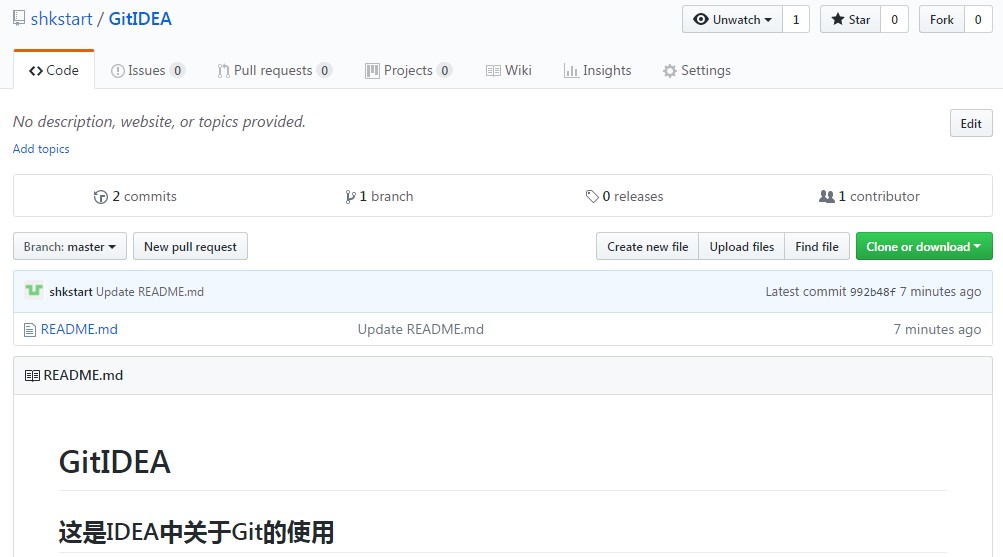Click the contributors people icon
Image resolution: width=1003 pixels, height=557 pixels.
[x=826, y=197]
